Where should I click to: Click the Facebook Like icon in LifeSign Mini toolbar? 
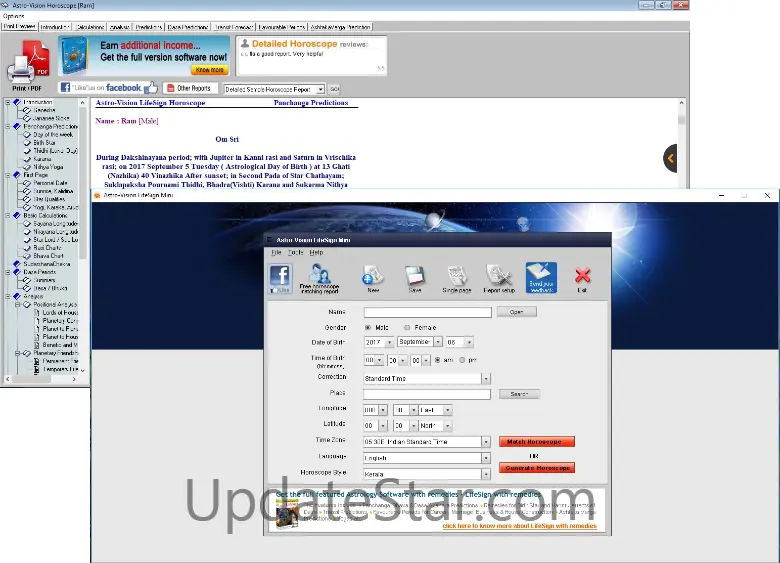pos(280,279)
